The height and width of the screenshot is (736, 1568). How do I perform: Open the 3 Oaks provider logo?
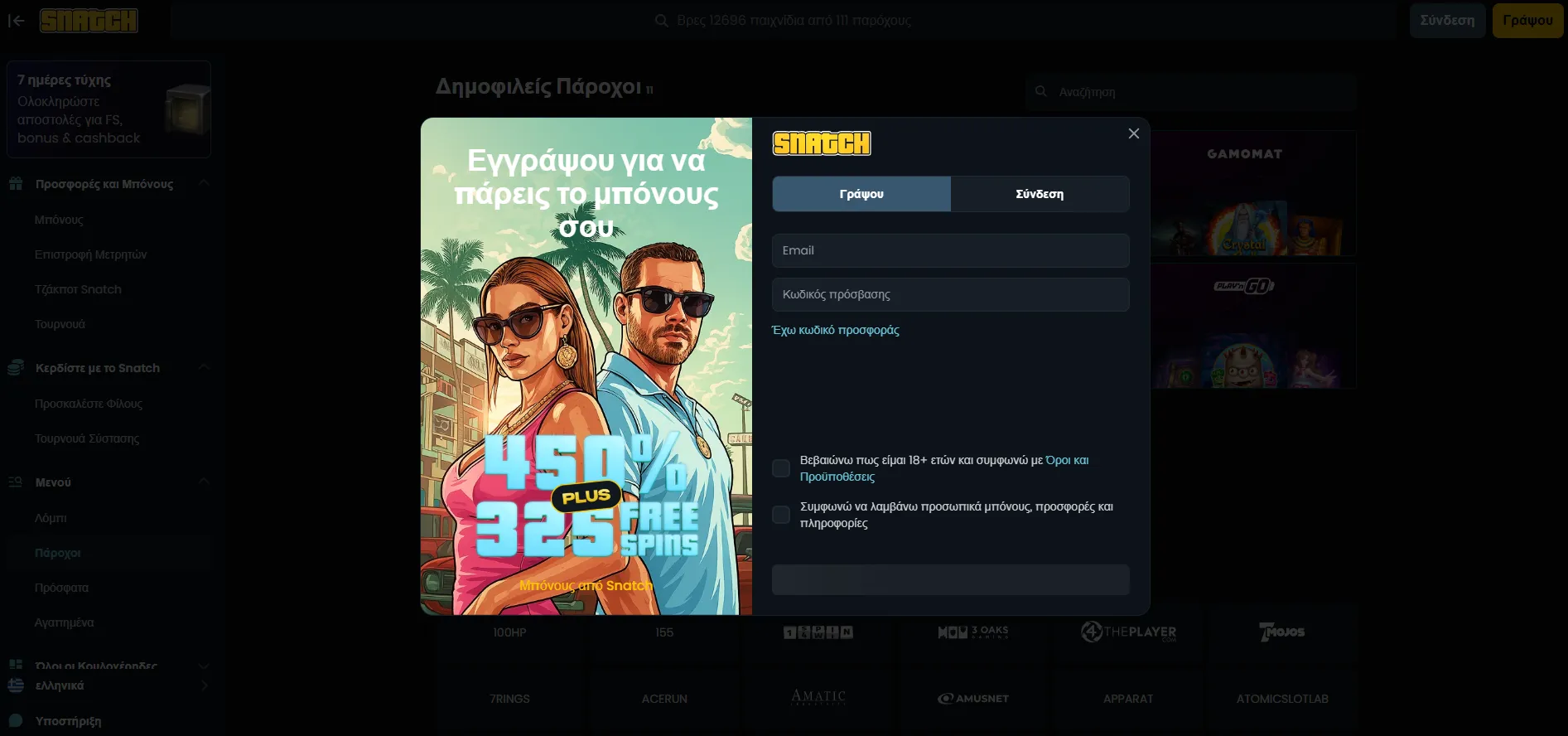[973, 632]
